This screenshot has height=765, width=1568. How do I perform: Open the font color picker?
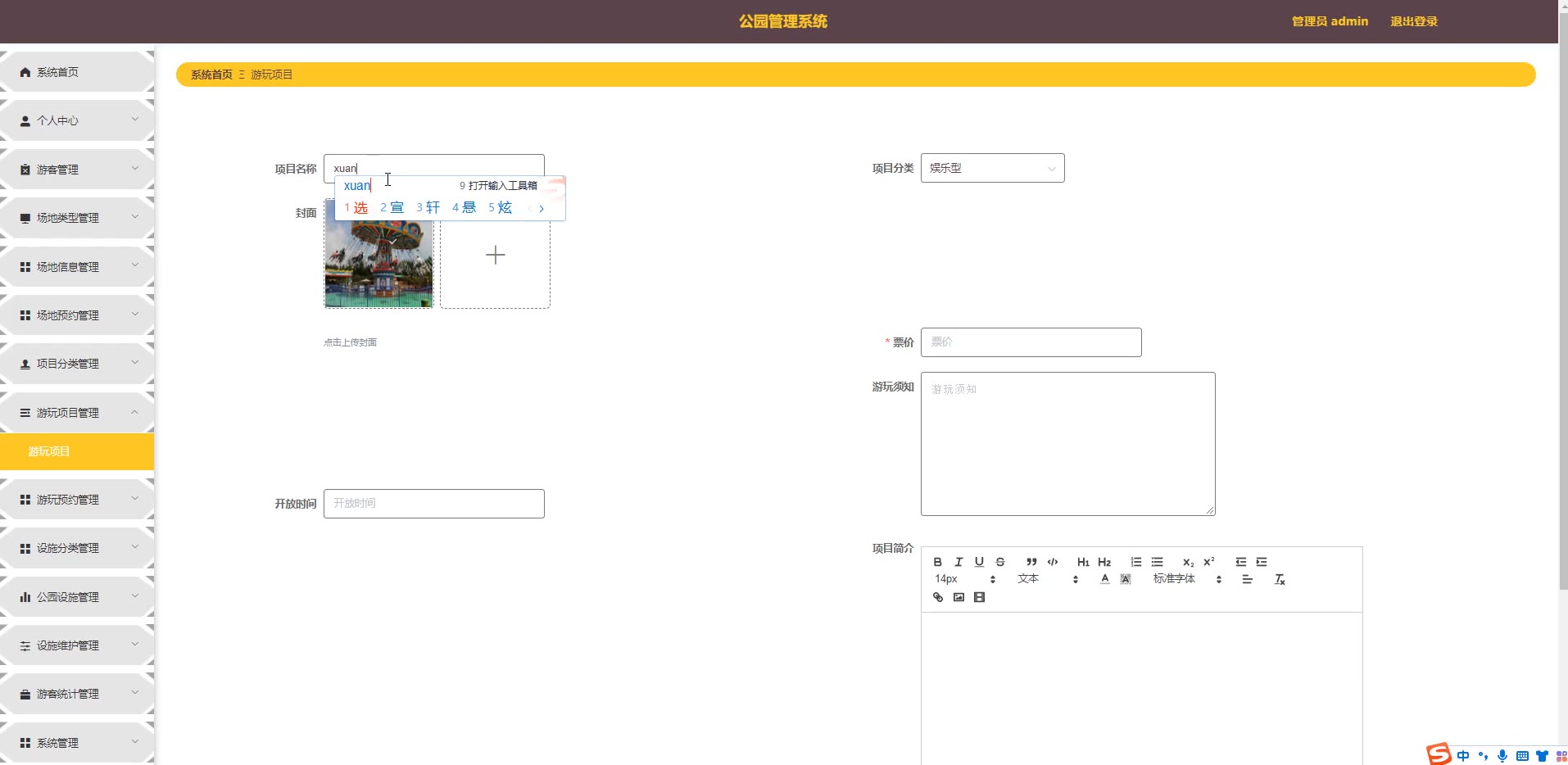tap(1104, 579)
